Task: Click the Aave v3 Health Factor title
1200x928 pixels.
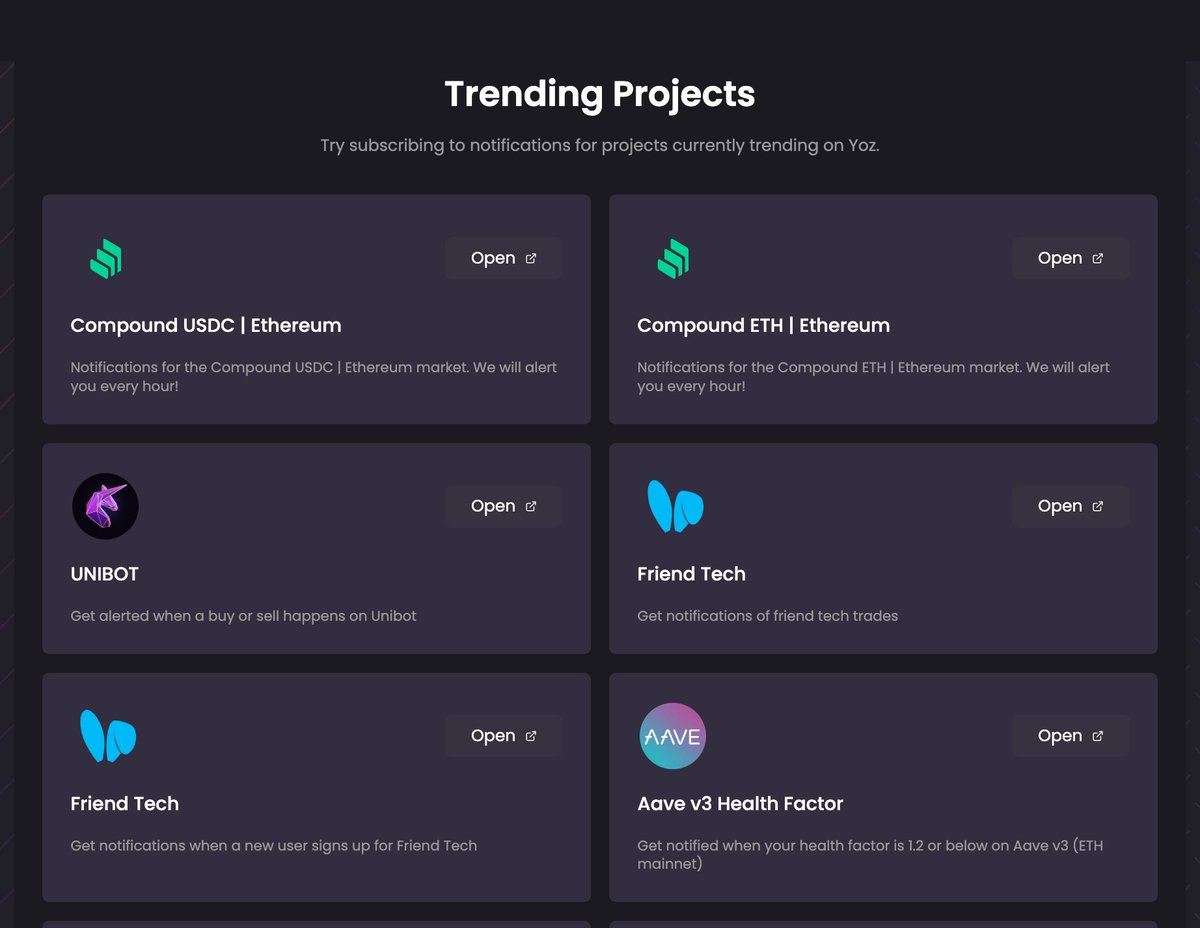Action: click(x=740, y=804)
